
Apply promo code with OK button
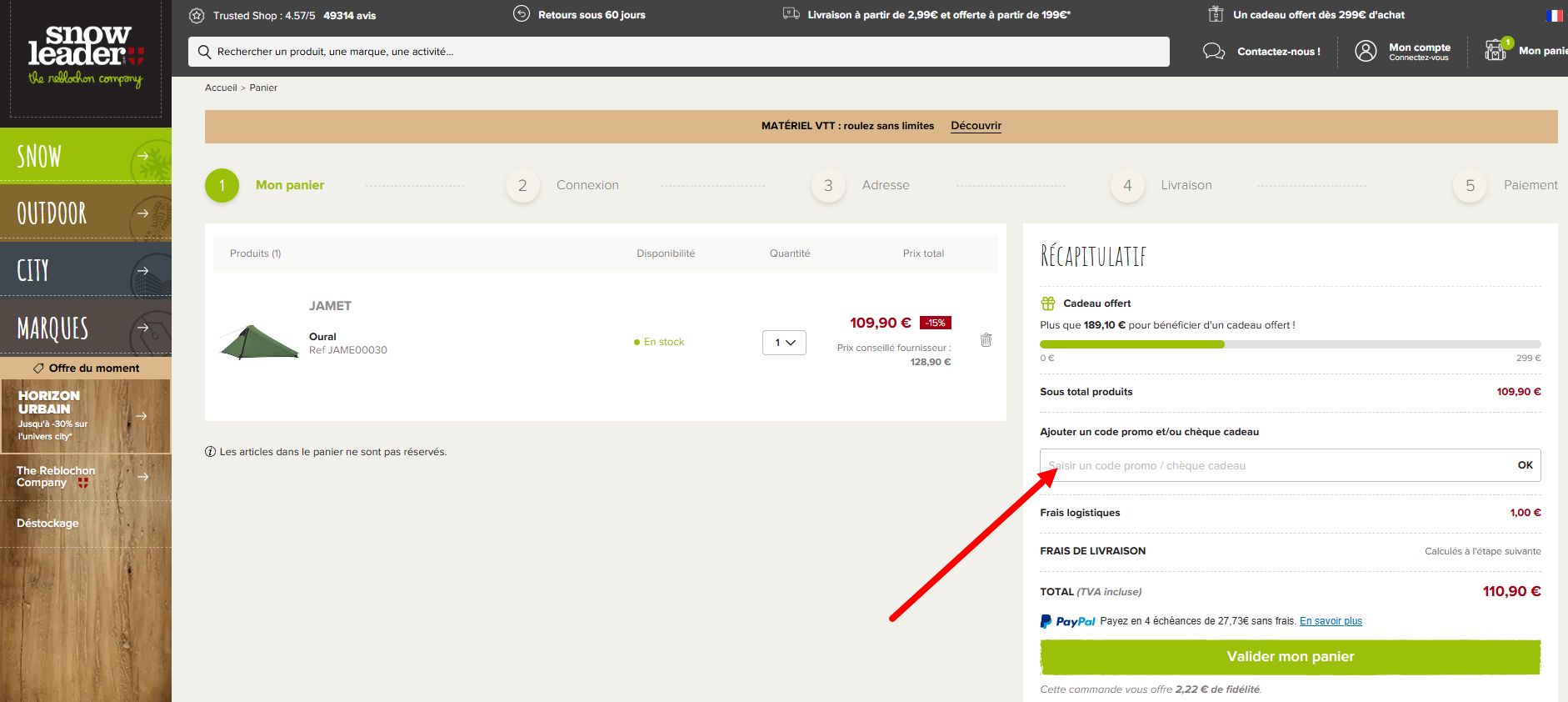coord(1525,465)
